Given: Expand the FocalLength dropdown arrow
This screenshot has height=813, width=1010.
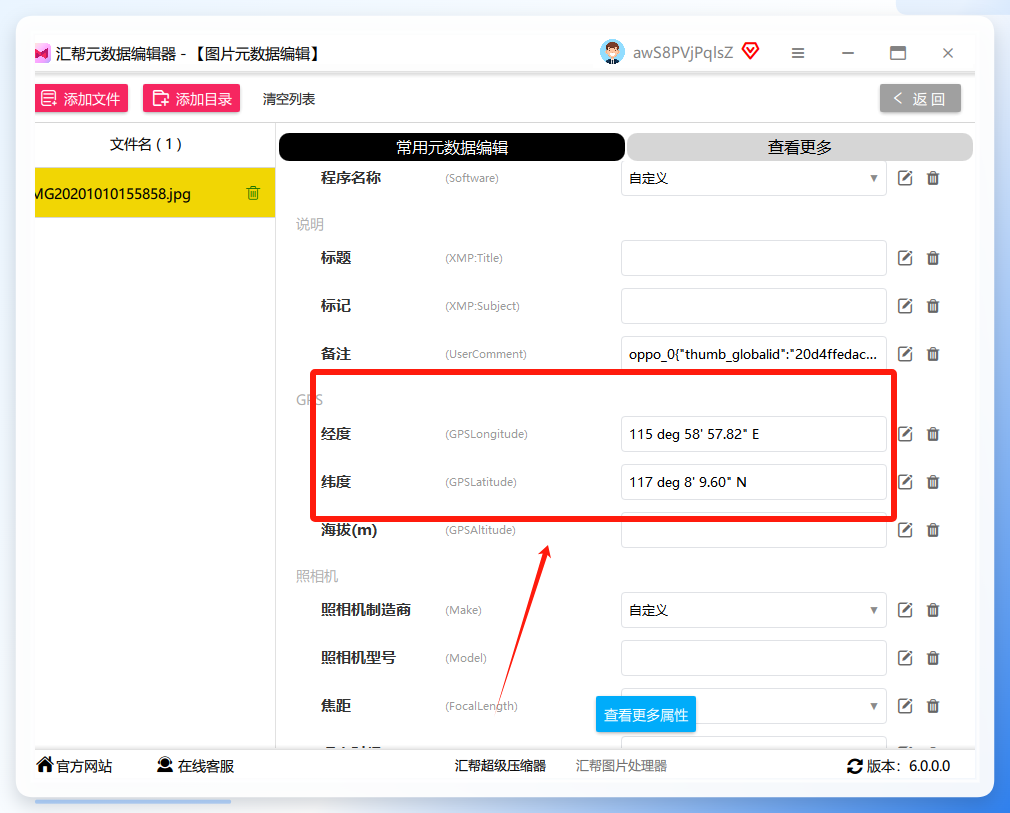Looking at the screenshot, I should [x=873, y=706].
